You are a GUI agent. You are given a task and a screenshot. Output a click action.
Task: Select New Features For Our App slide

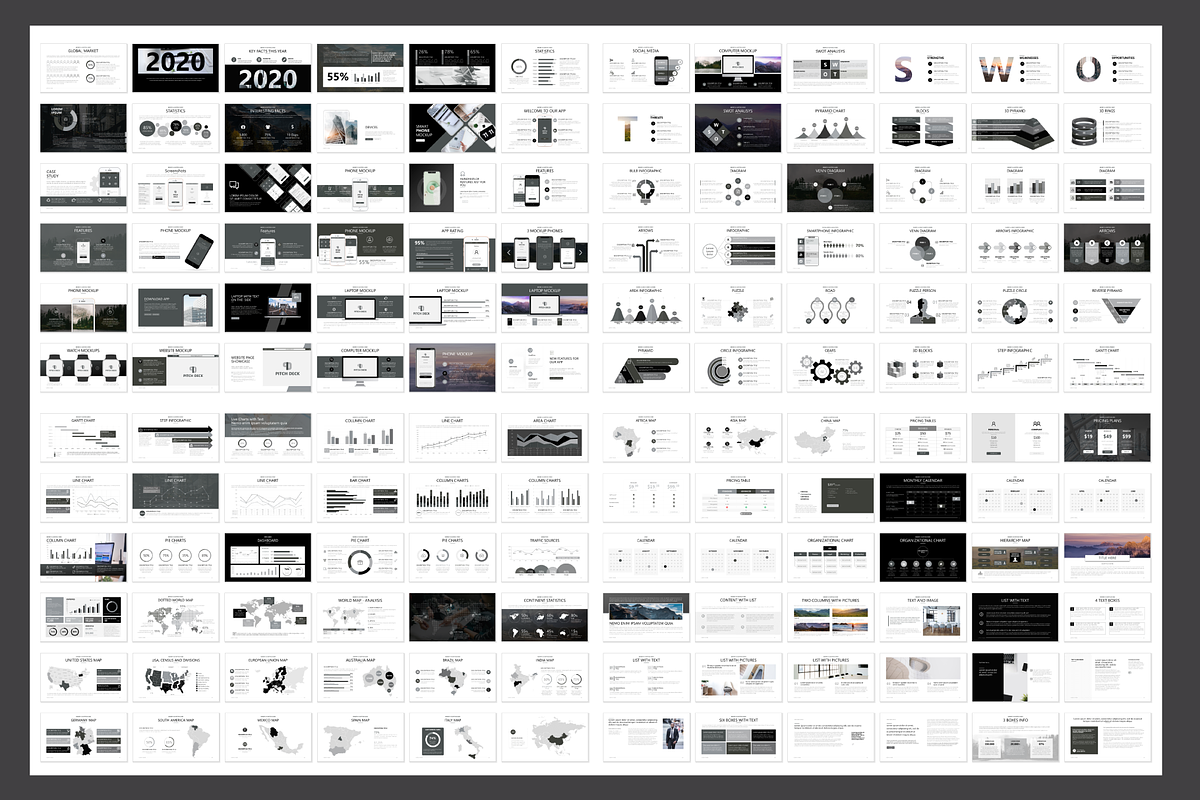[x=544, y=368]
